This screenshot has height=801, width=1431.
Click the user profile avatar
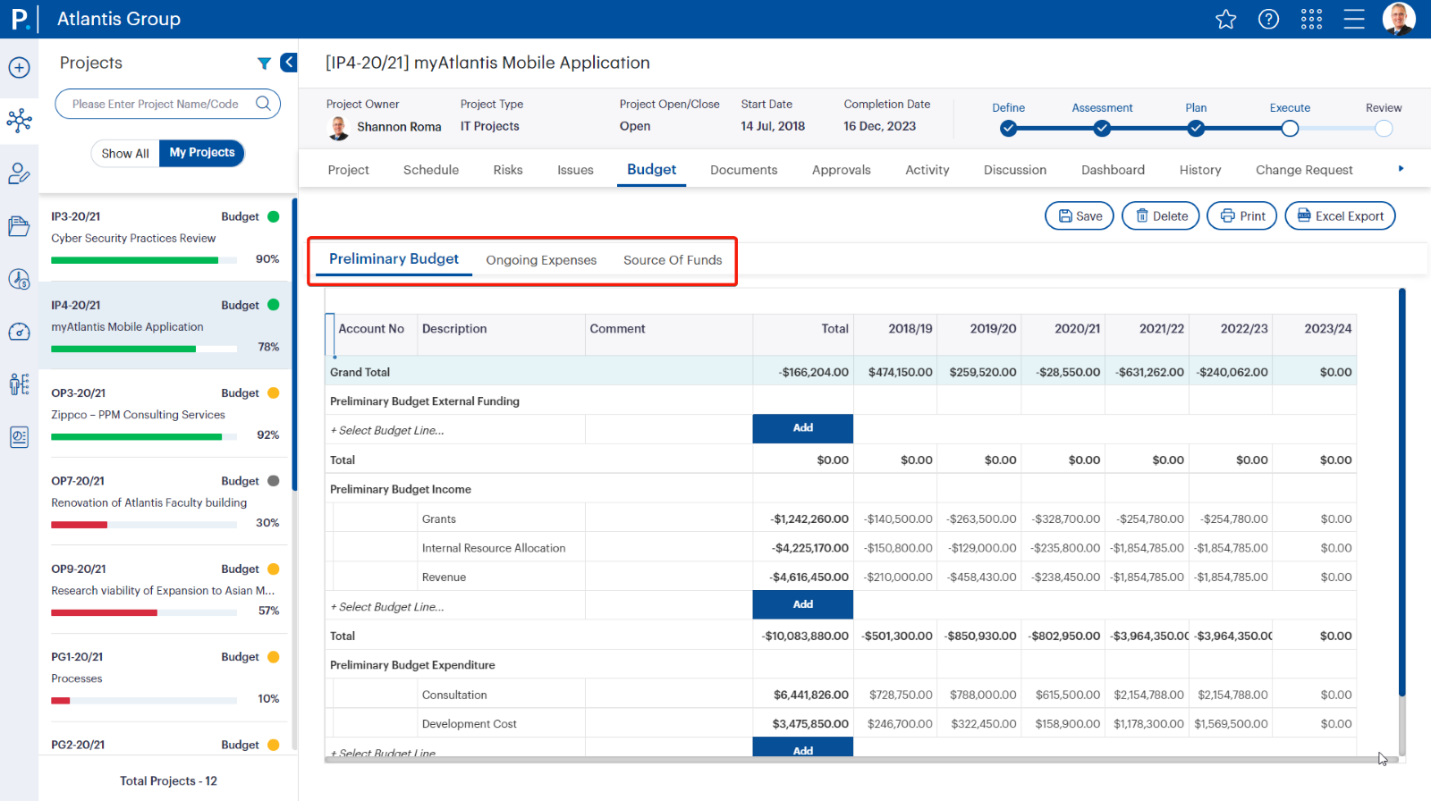tap(1399, 19)
